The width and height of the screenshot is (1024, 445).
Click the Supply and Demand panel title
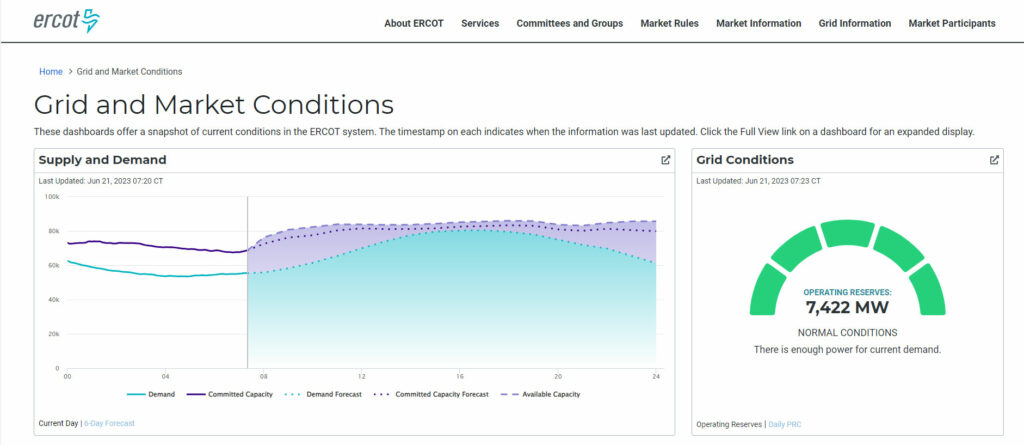pos(103,160)
